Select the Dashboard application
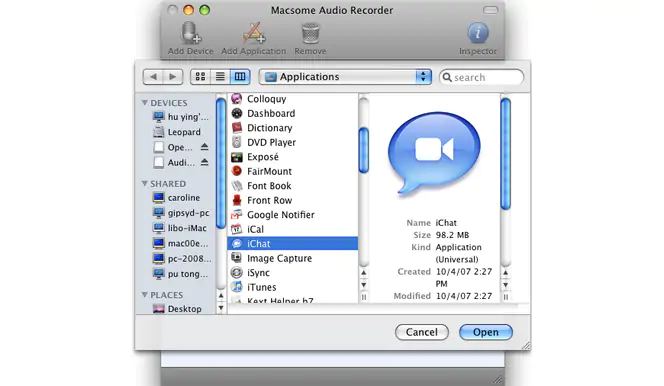 (293, 113)
